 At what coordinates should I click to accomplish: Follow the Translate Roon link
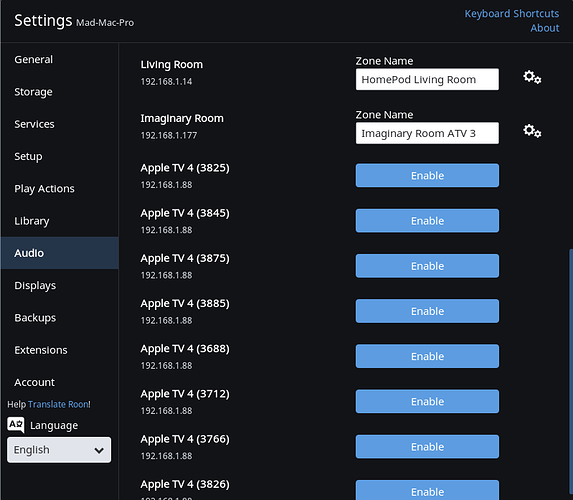coord(58,404)
